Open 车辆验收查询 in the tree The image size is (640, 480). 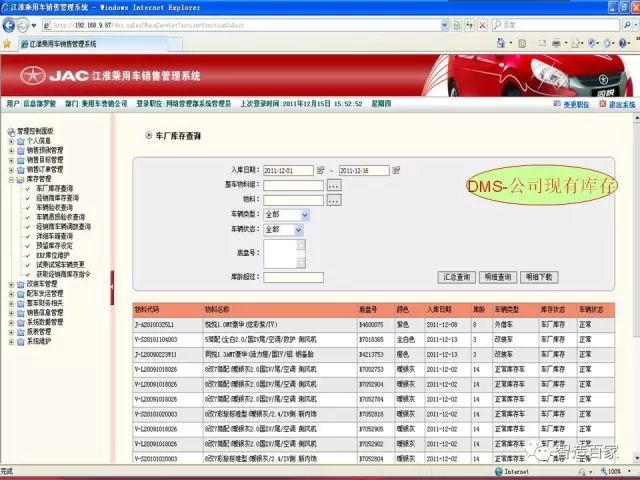click(x=54, y=208)
